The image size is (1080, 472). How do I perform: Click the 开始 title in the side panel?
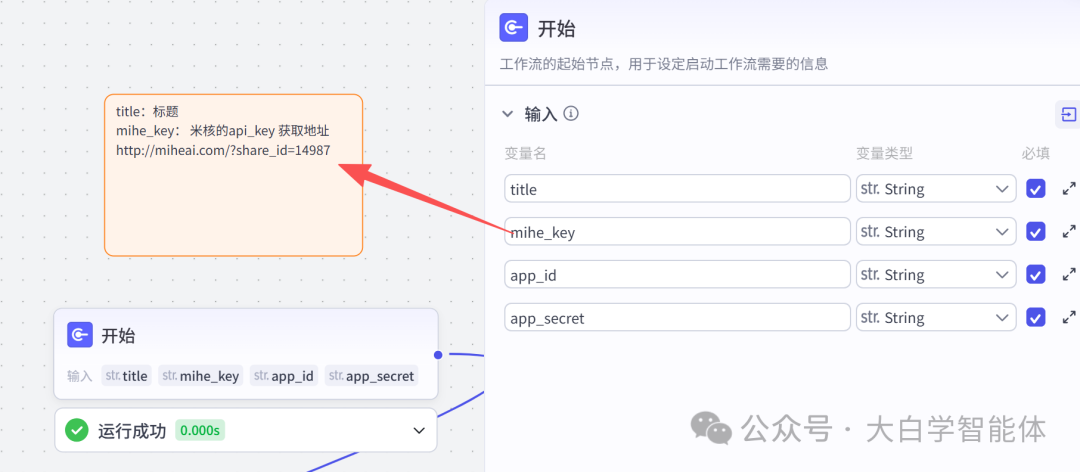tap(557, 28)
